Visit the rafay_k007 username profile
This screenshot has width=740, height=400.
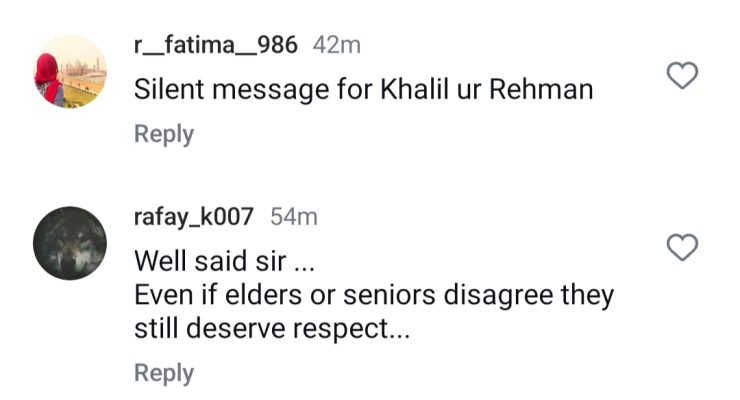[194, 217]
